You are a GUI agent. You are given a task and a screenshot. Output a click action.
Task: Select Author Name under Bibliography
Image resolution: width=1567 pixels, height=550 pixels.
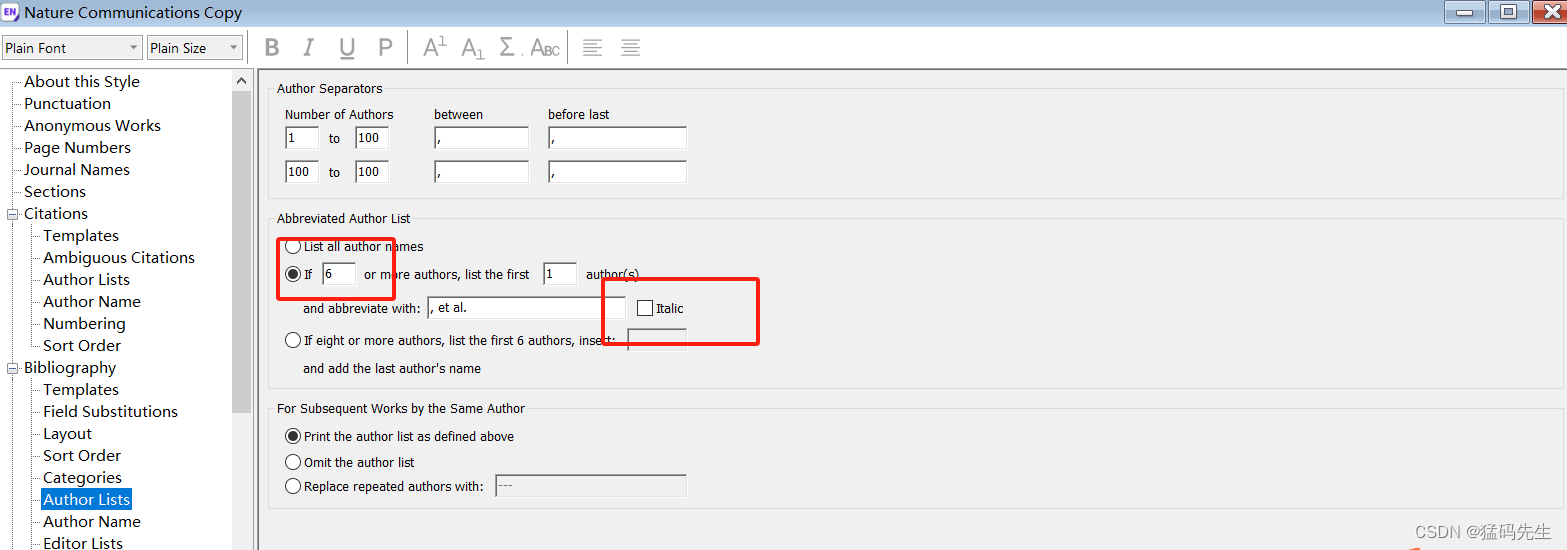pyautogui.click(x=92, y=522)
